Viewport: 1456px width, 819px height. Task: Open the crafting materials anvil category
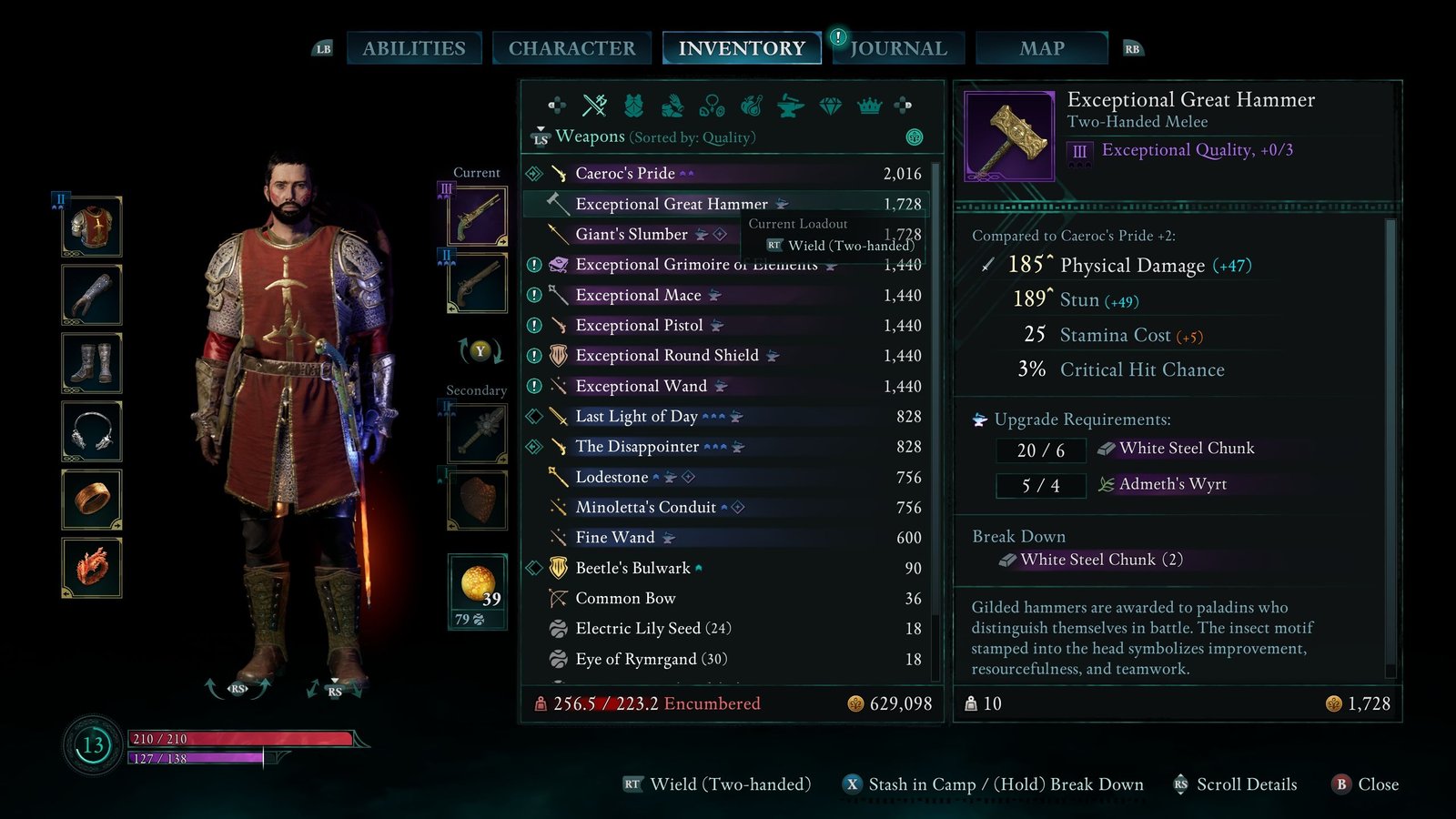tap(790, 106)
